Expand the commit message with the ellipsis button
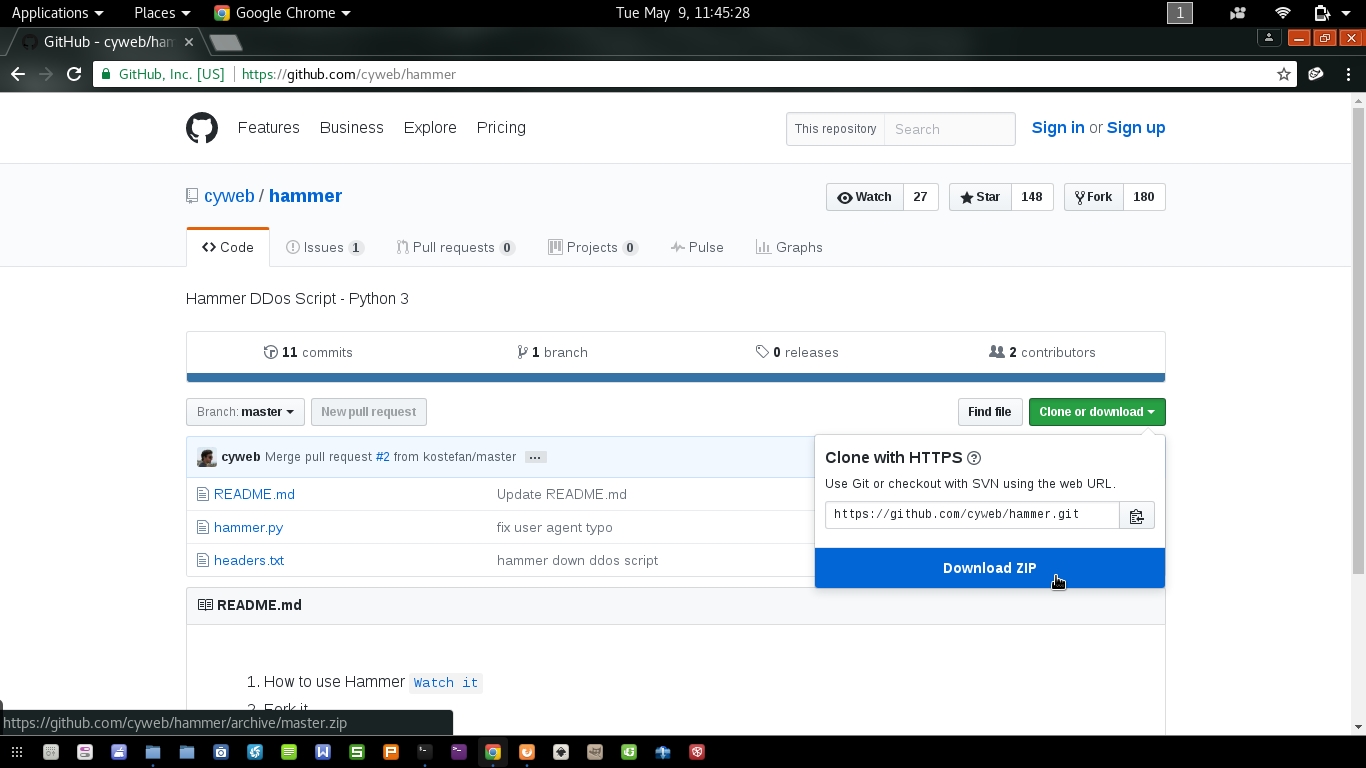Image resolution: width=1366 pixels, height=768 pixels. [535, 458]
